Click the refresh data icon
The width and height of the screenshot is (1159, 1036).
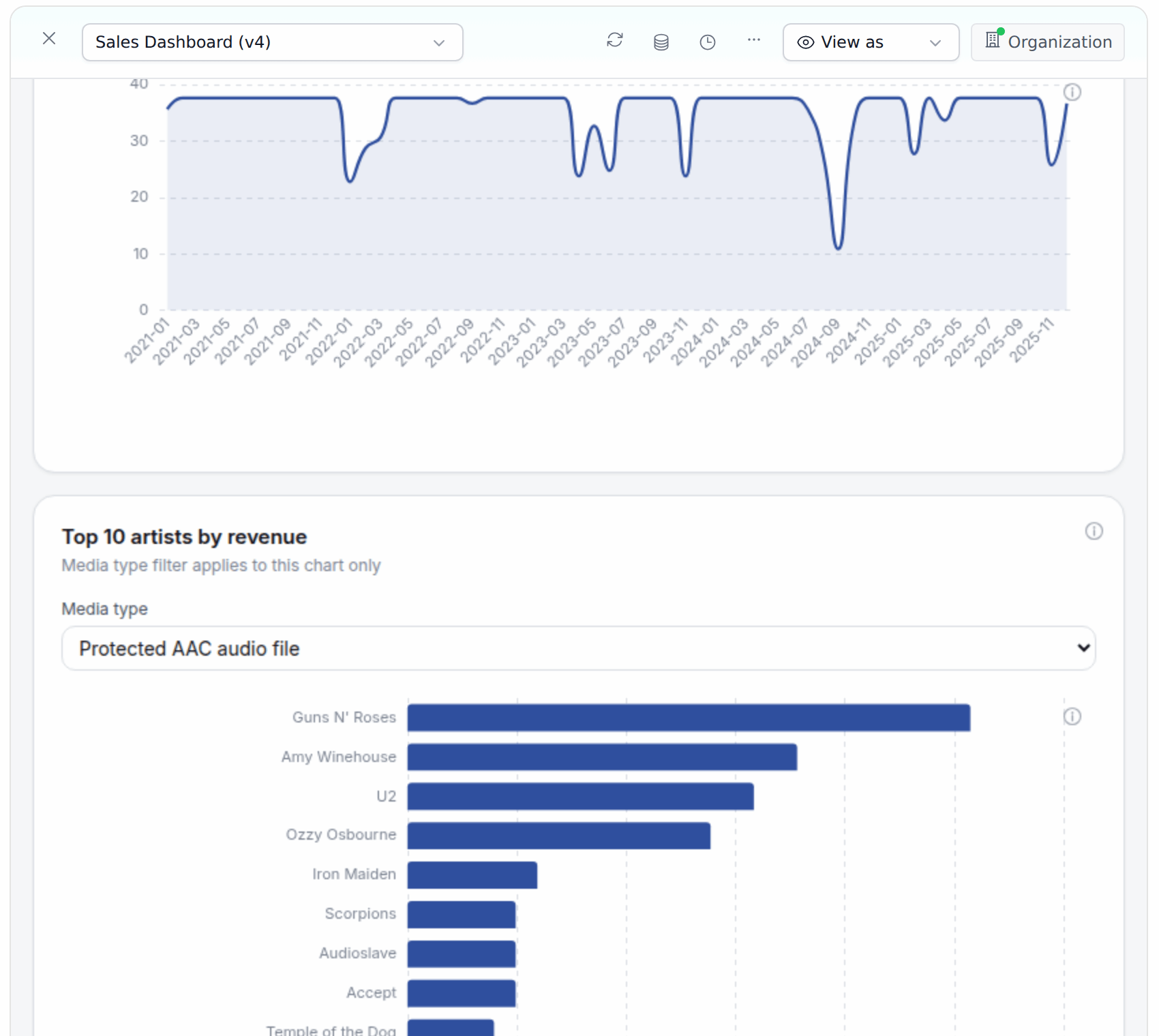pos(615,40)
